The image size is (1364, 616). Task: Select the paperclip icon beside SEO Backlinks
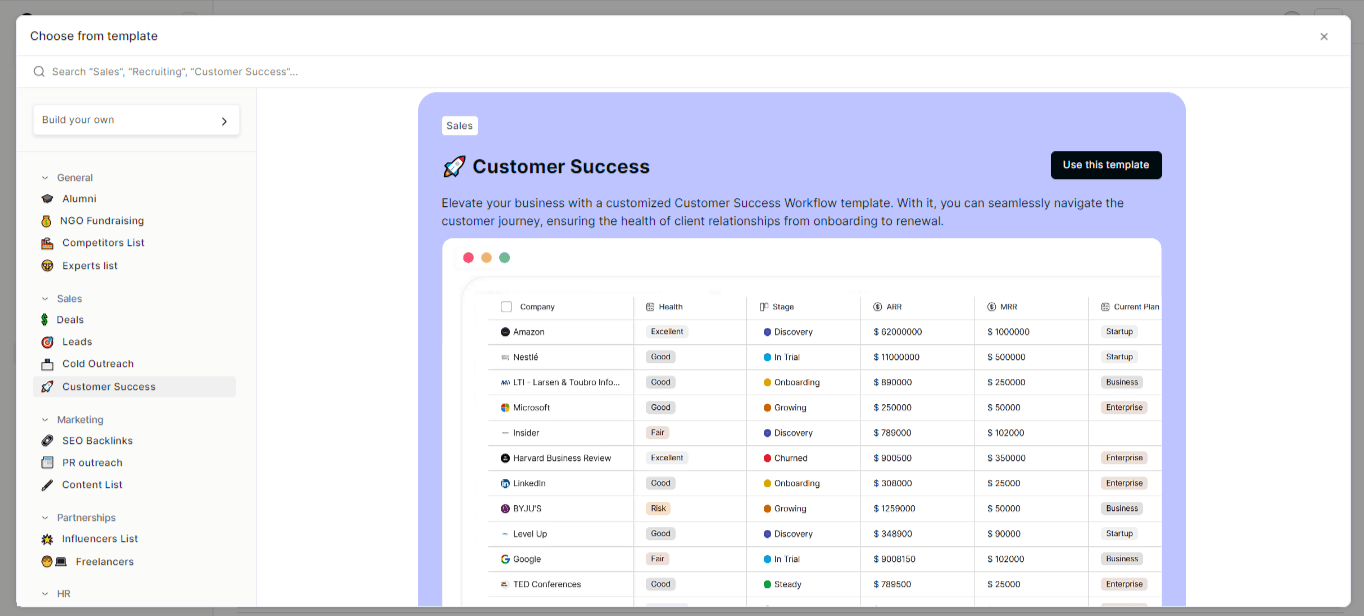click(x=47, y=440)
